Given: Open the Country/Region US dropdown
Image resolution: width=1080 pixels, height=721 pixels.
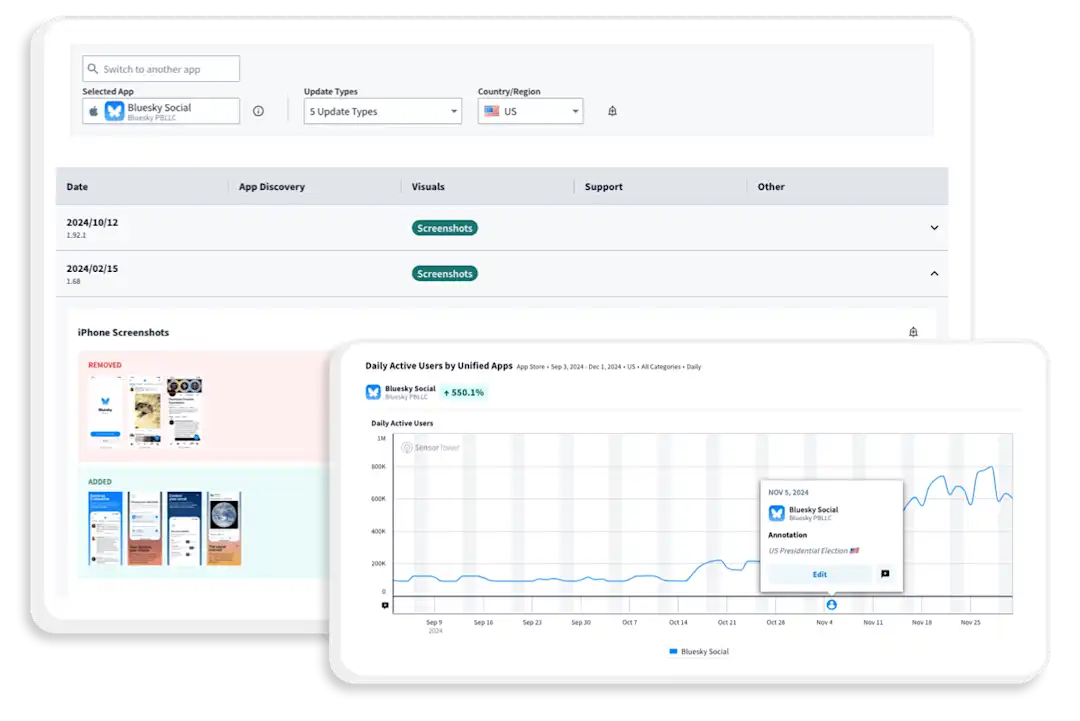Looking at the screenshot, I should (x=530, y=111).
